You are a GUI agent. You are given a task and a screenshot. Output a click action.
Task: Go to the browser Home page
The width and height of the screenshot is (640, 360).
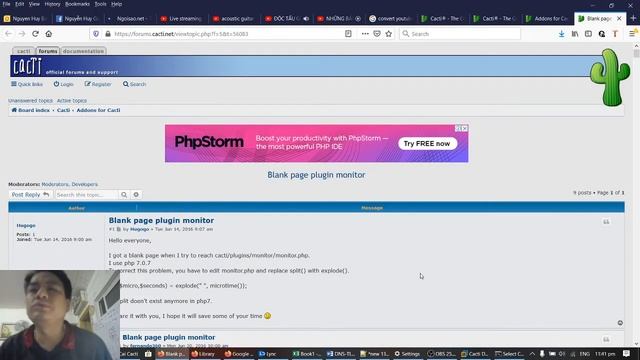[x=49, y=34]
